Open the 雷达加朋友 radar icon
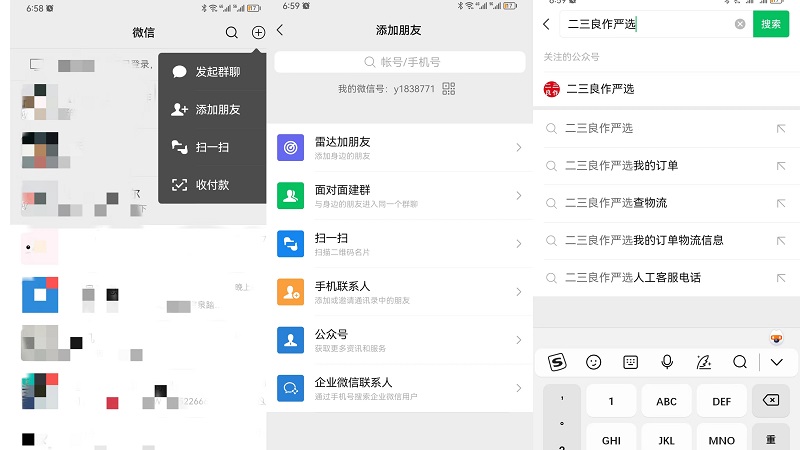Viewport: 800px width, 450px height. click(x=290, y=147)
